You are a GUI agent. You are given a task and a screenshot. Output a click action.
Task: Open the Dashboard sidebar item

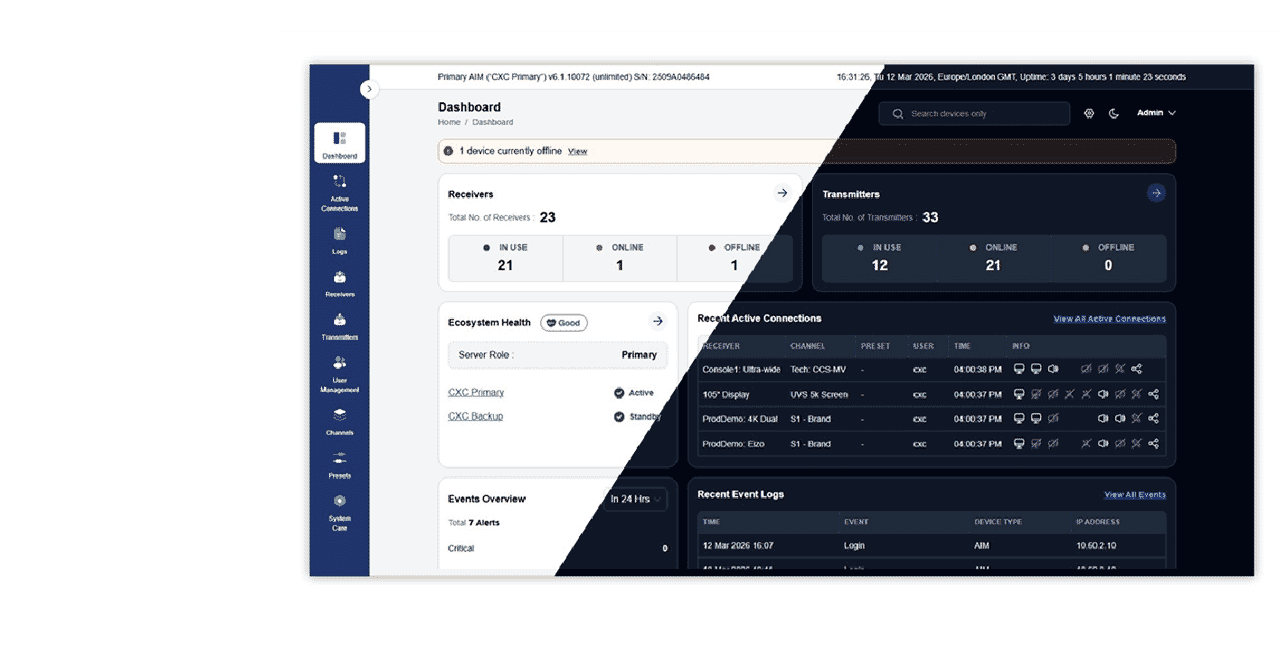[339, 143]
